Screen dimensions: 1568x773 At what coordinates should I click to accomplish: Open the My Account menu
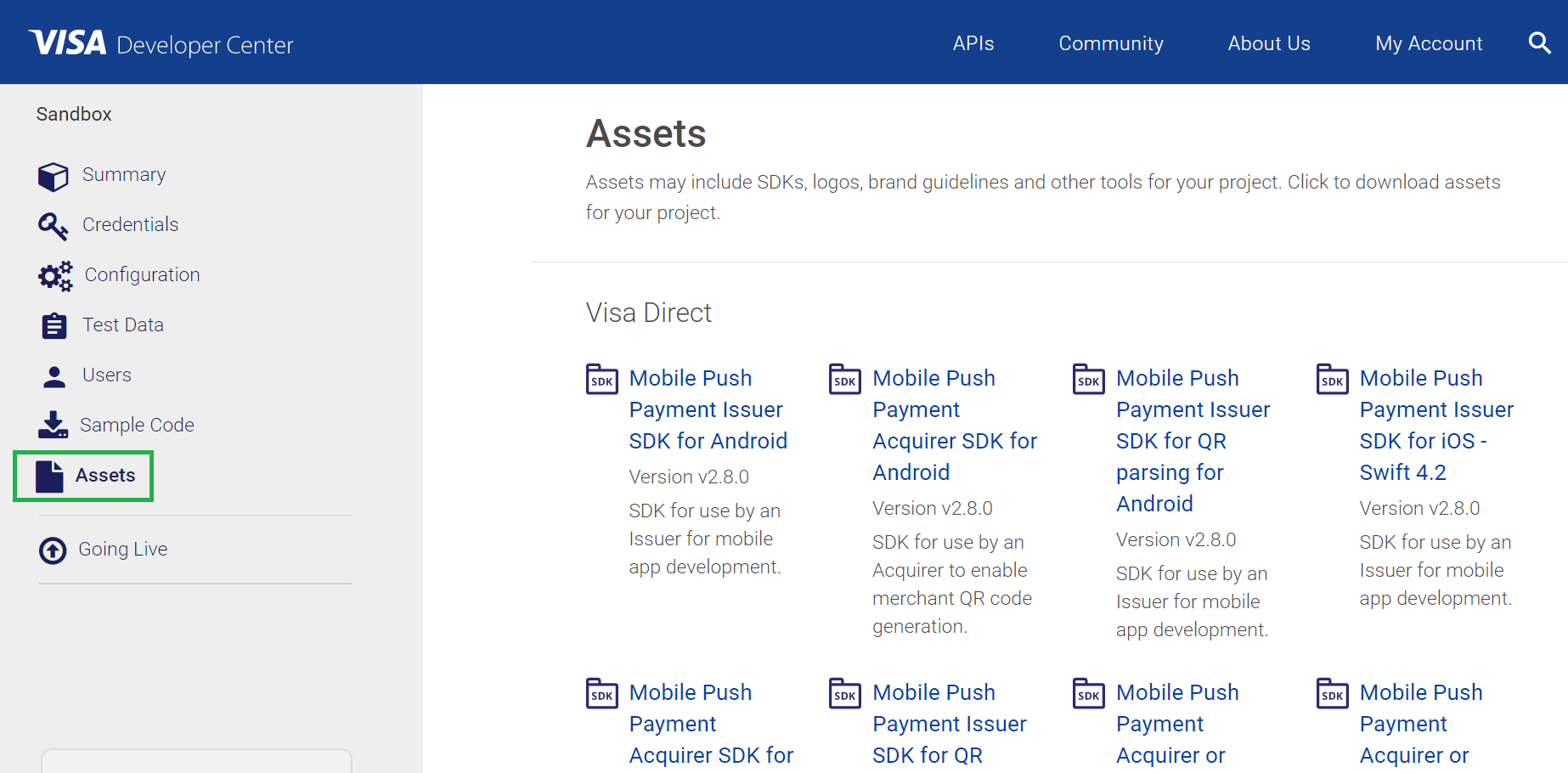point(1429,43)
